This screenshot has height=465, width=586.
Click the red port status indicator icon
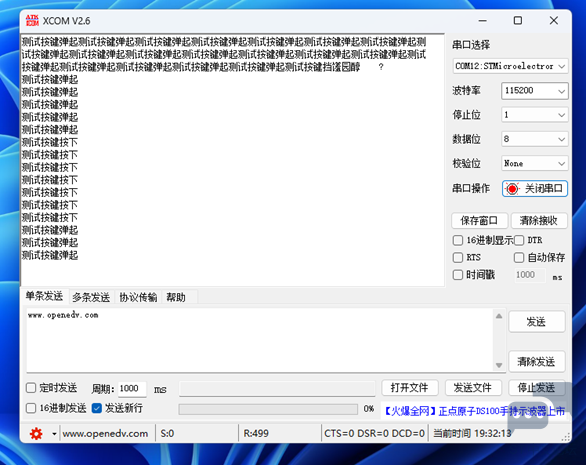tap(512, 189)
